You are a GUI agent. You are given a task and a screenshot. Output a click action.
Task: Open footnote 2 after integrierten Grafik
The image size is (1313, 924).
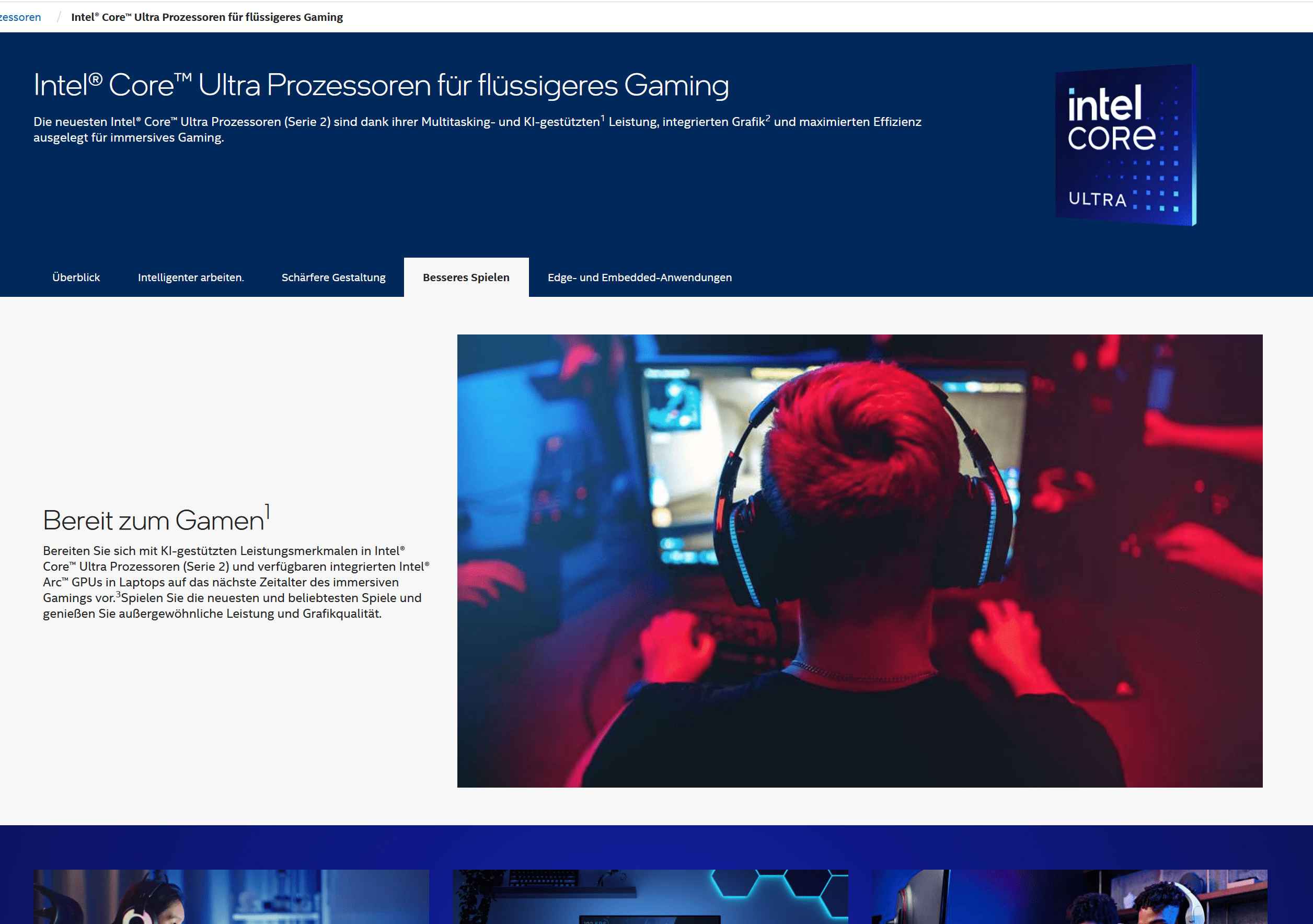tap(767, 118)
